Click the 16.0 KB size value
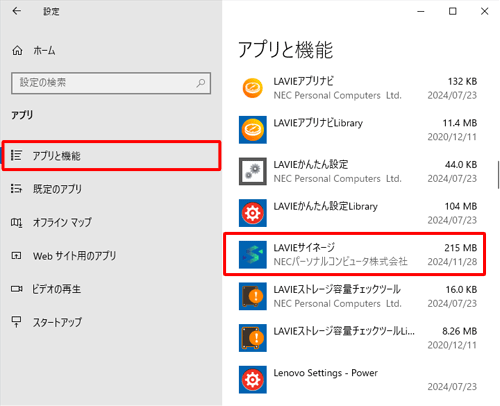The width and height of the screenshot is (500, 406). pos(461,289)
